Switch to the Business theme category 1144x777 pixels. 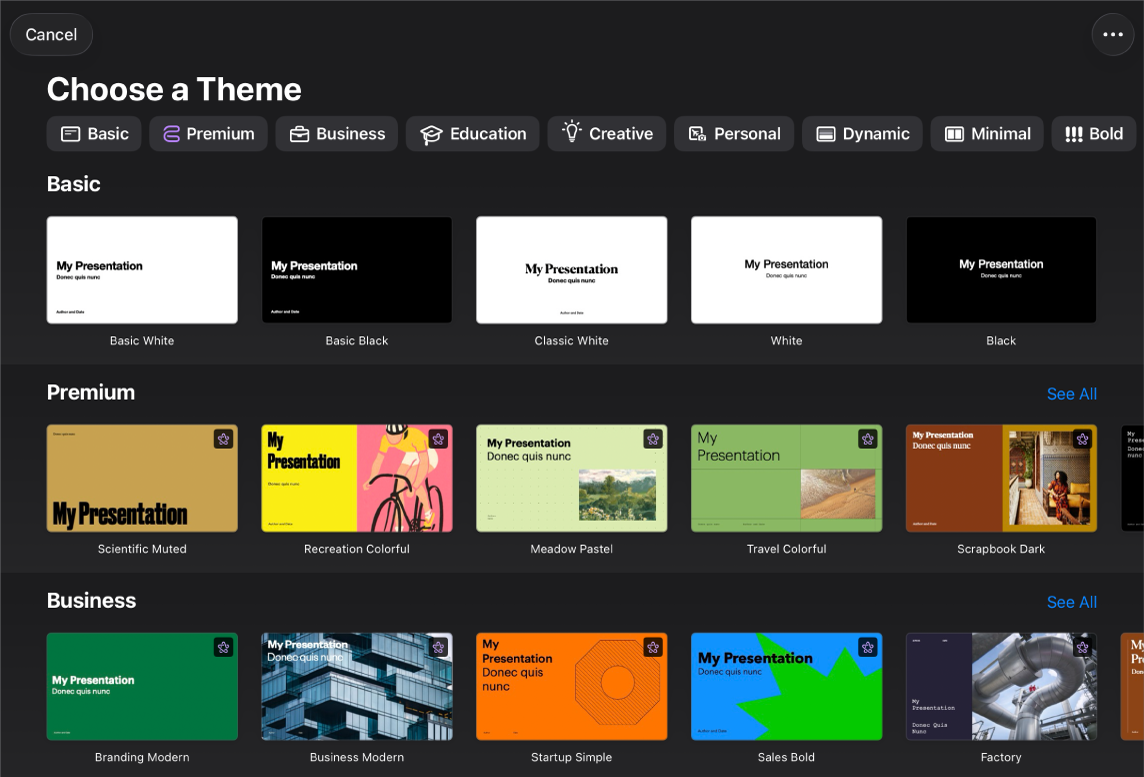pos(336,133)
